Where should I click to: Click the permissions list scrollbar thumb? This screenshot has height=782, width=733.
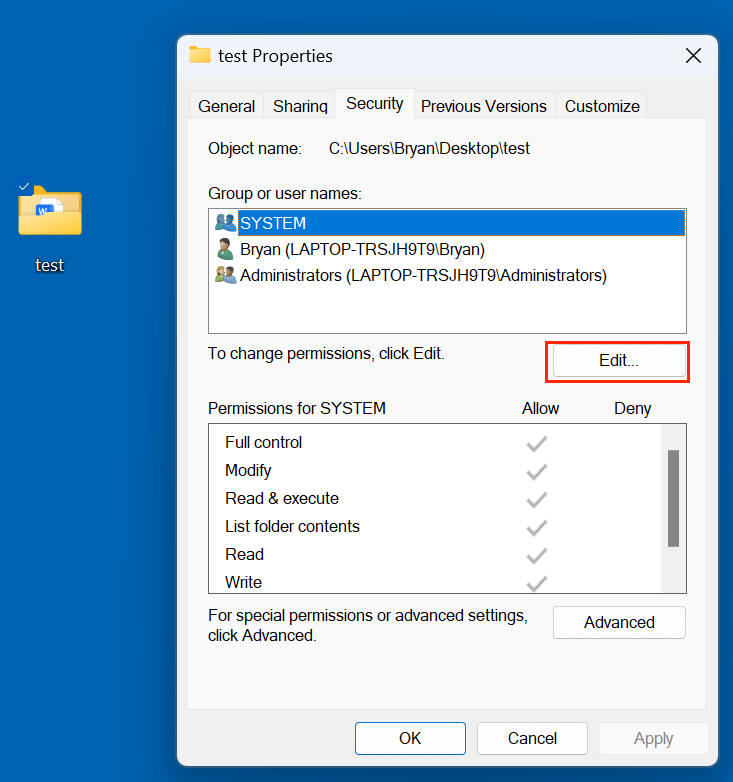click(x=673, y=498)
